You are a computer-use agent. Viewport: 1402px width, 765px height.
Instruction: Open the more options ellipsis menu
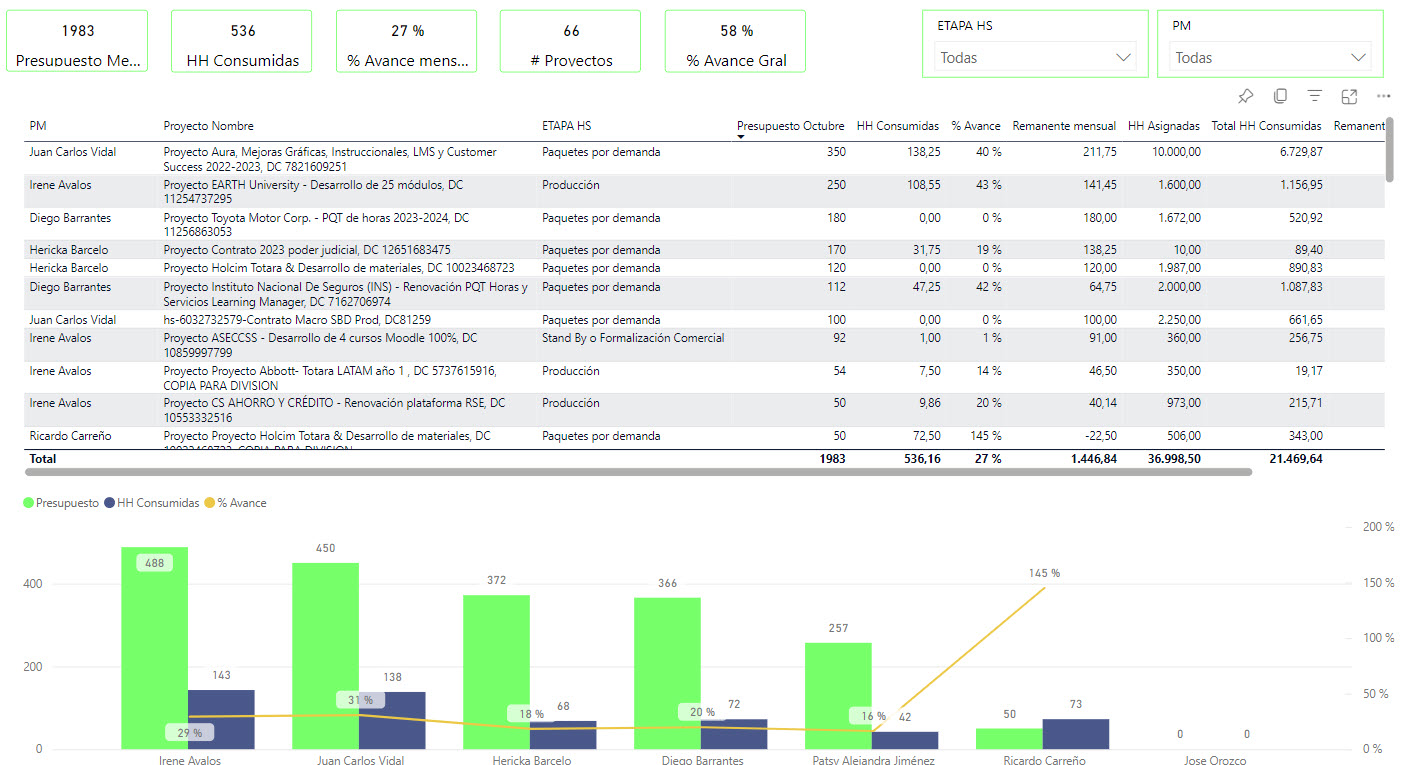click(x=1384, y=96)
